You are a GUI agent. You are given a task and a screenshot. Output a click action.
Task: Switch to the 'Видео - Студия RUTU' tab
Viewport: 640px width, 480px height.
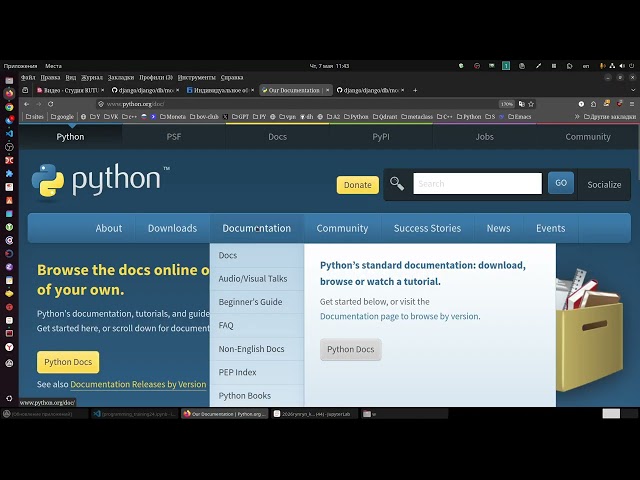pos(70,90)
